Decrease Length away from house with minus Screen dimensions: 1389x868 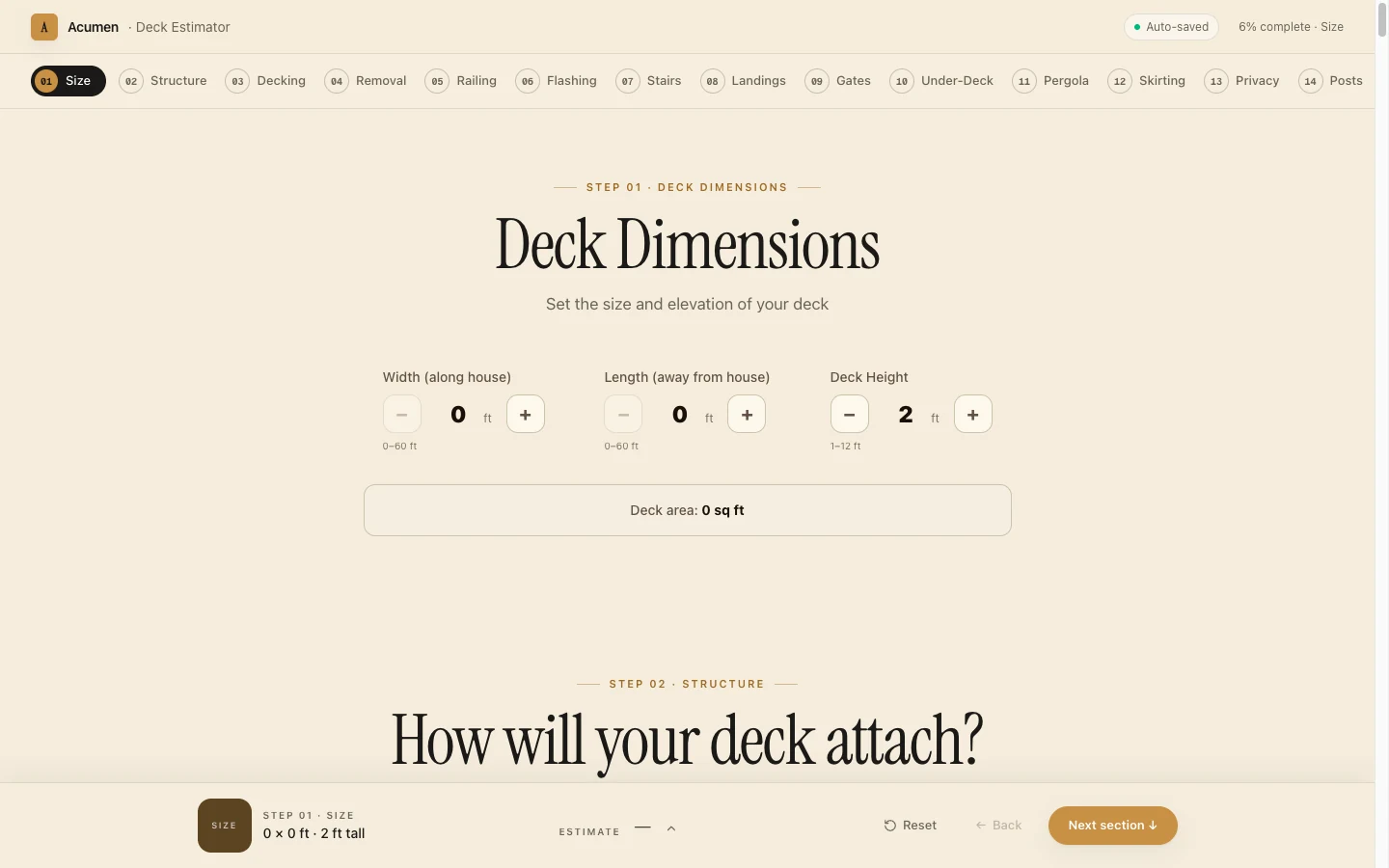click(623, 415)
